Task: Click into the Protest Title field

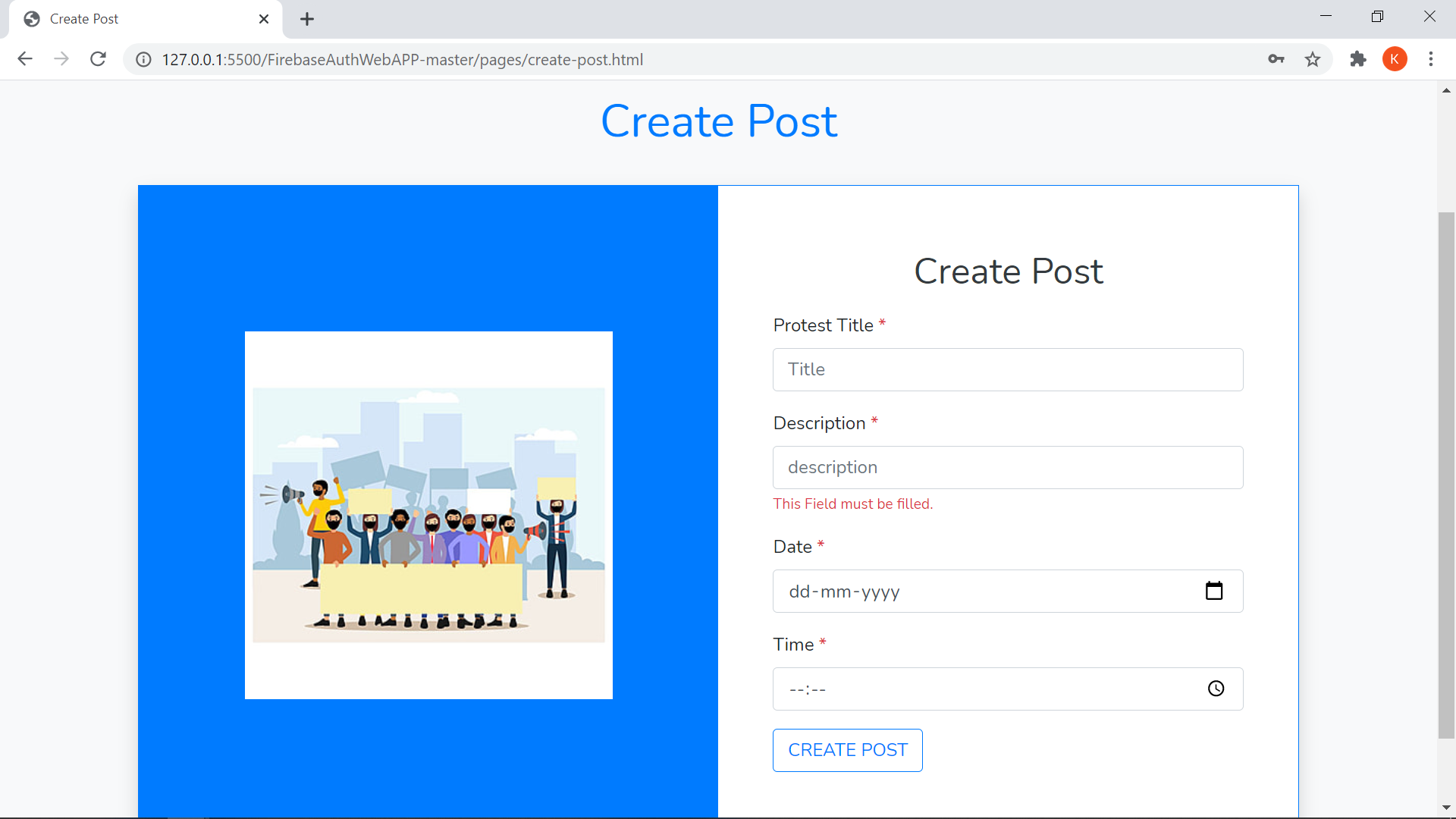Action: click(x=1007, y=369)
